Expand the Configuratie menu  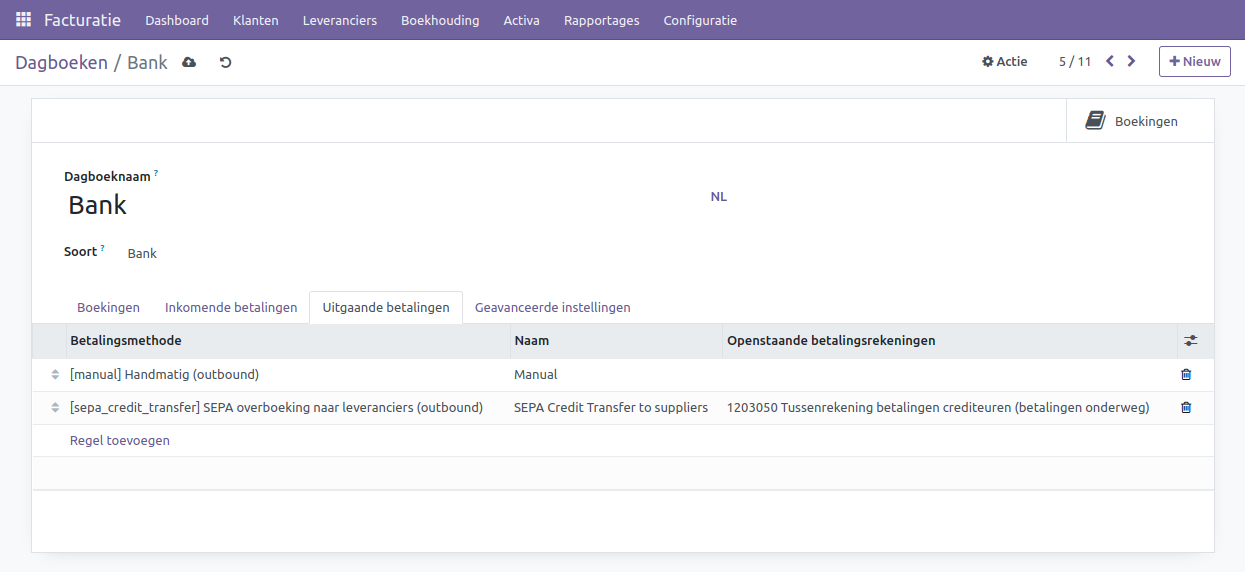tap(700, 20)
